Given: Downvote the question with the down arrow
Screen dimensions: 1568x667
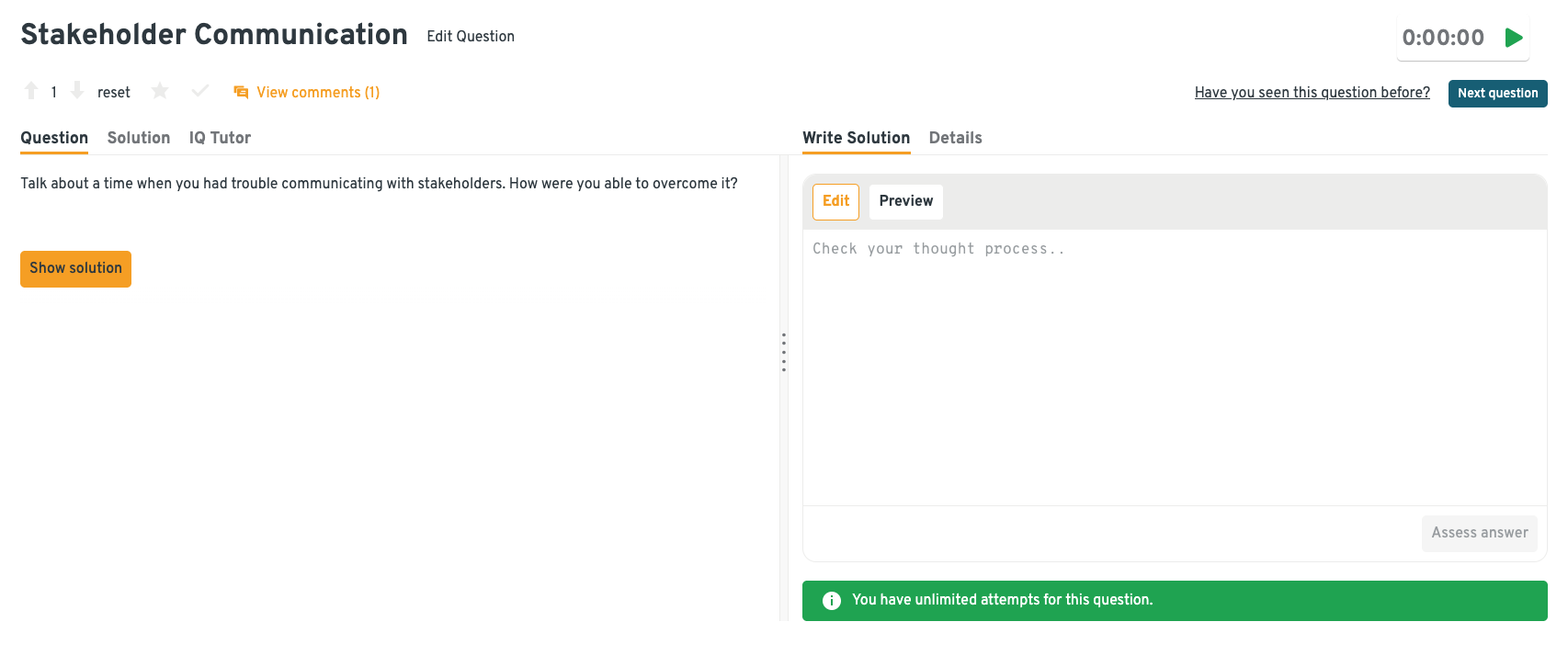Looking at the screenshot, I should pyautogui.click(x=77, y=91).
